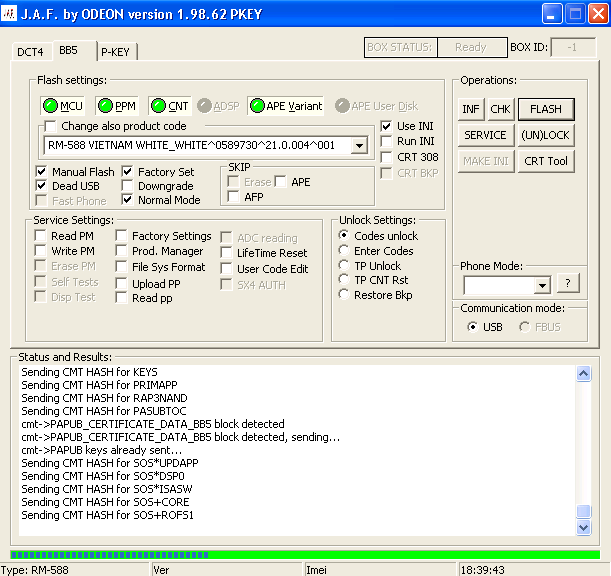
Task: Click the green progress bar
Action: point(305,554)
